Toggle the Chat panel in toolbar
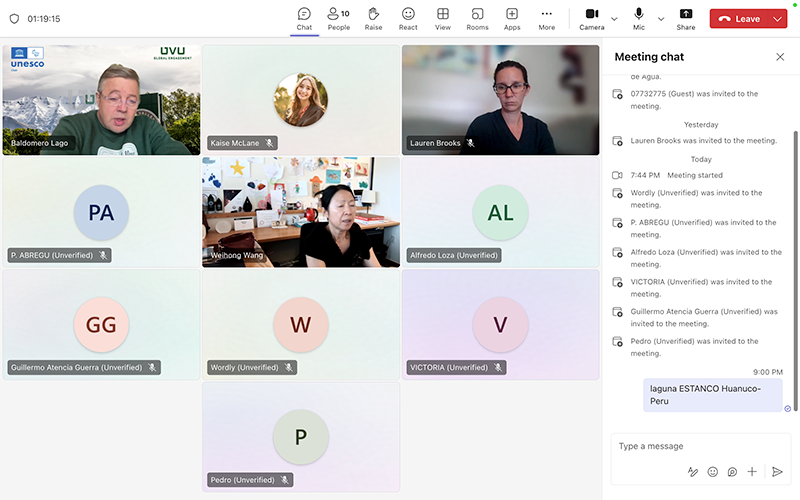Screen dimensions: 800x500 (304, 18)
